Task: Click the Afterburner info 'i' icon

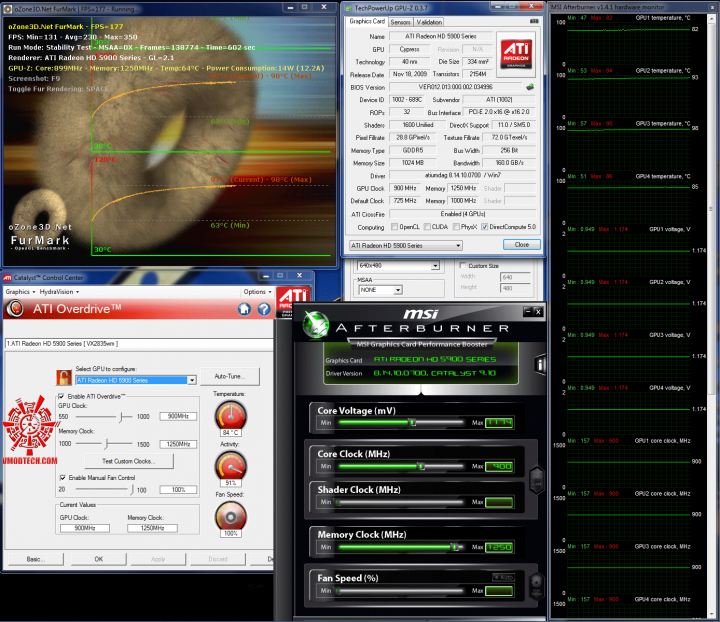Action: click(x=540, y=364)
